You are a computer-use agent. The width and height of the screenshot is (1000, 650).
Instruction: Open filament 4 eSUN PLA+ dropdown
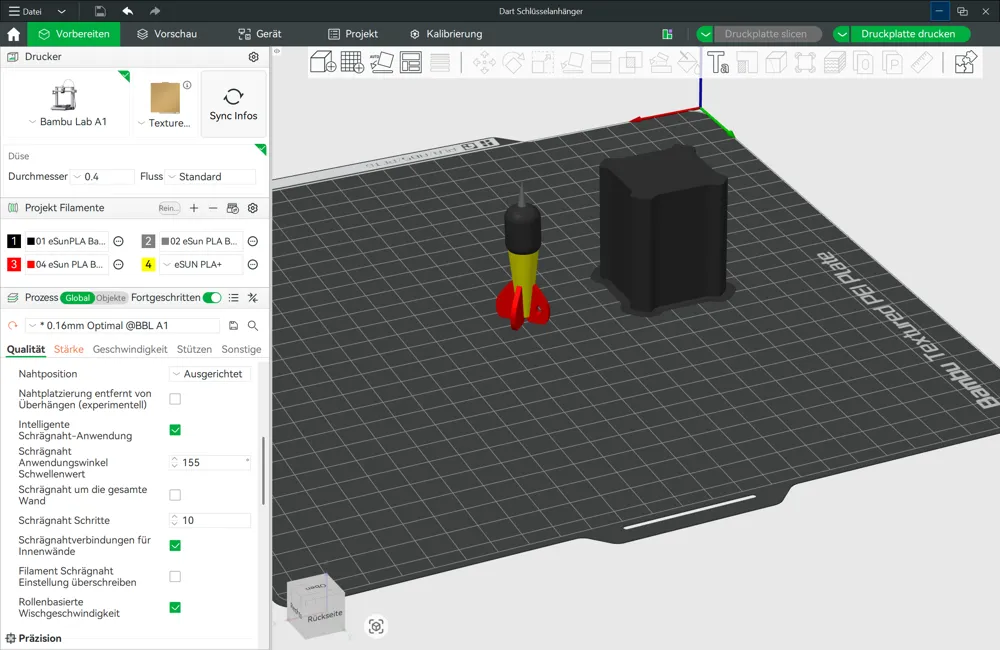click(x=202, y=264)
